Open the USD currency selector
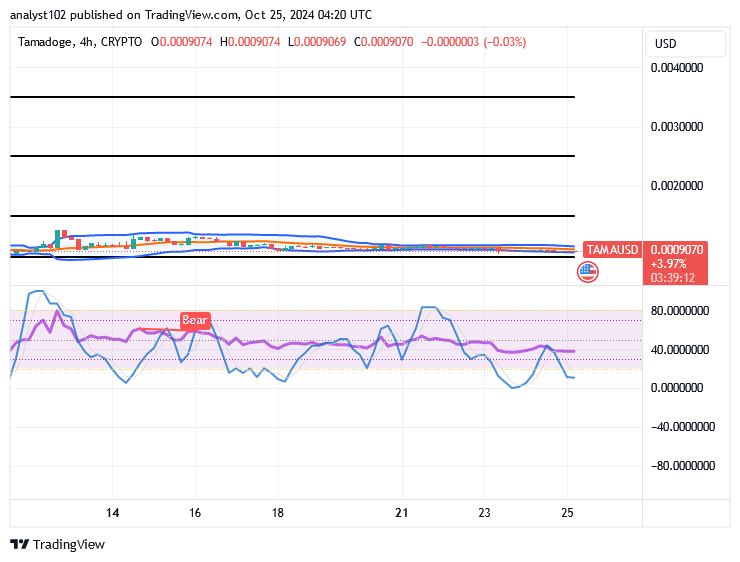The width and height of the screenshot is (740, 562). tap(685, 44)
